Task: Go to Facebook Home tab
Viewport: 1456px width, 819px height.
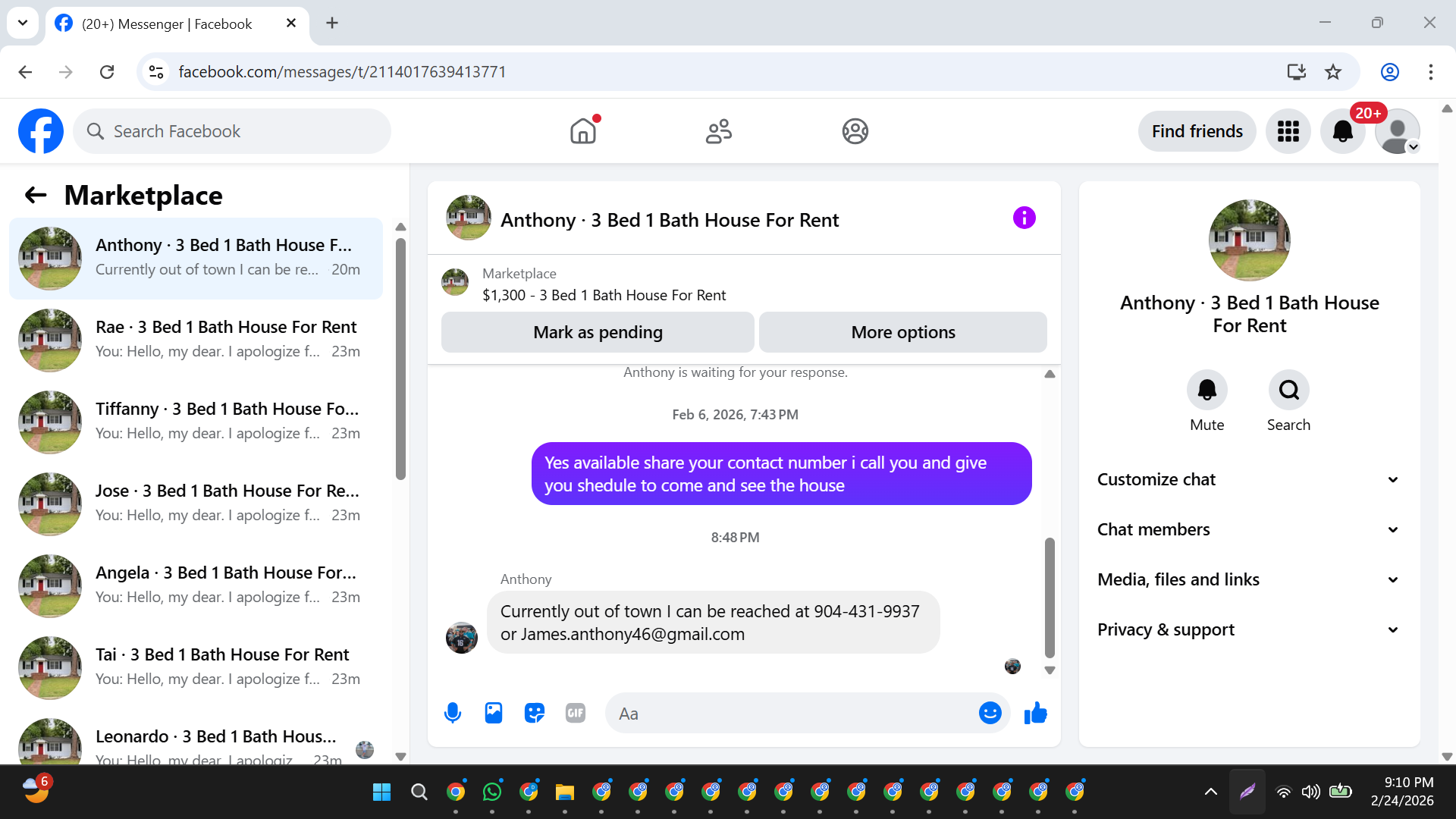Action: [x=583, y=131]
